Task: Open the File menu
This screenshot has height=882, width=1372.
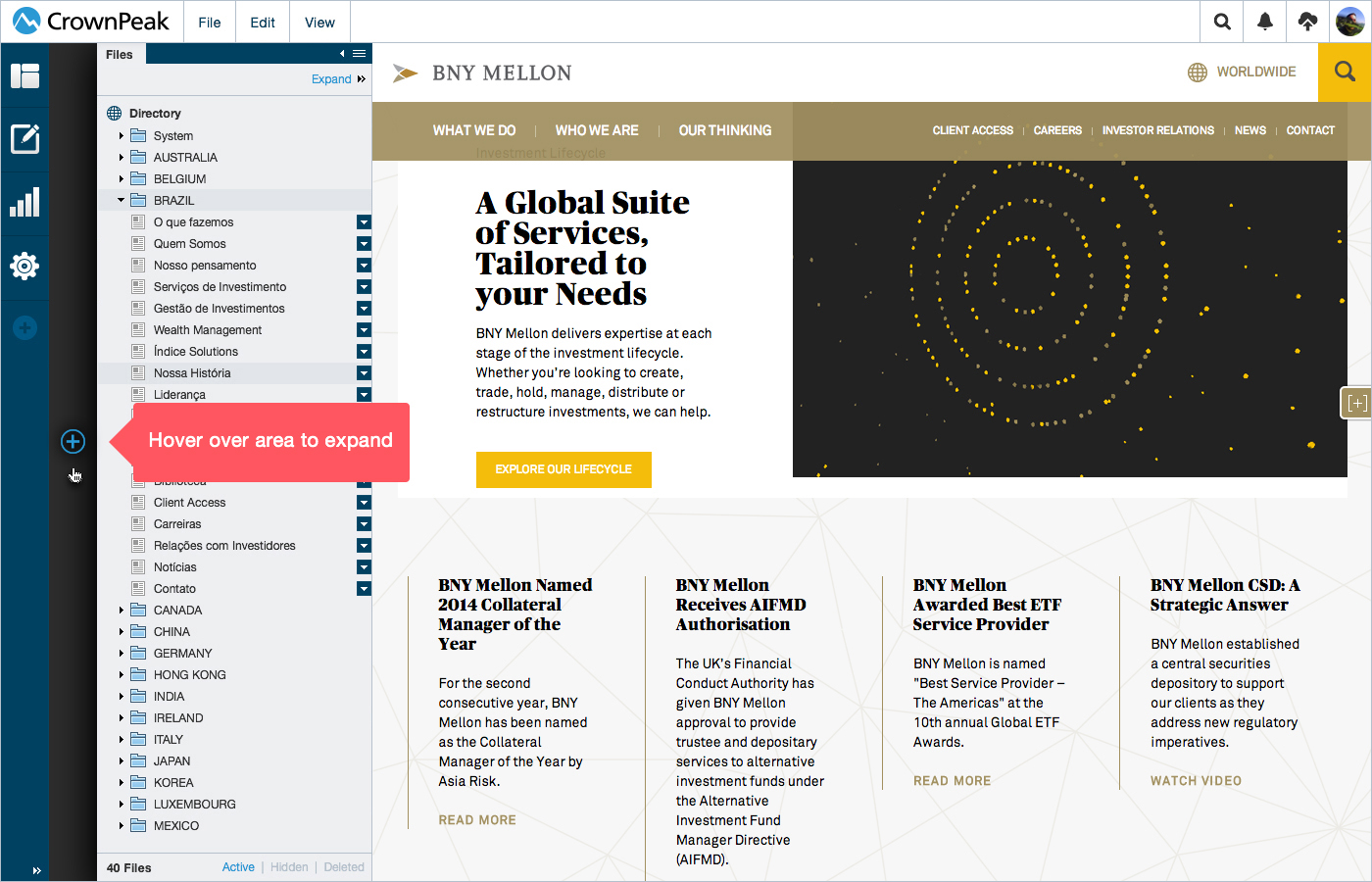Action: tap(210, 22)
